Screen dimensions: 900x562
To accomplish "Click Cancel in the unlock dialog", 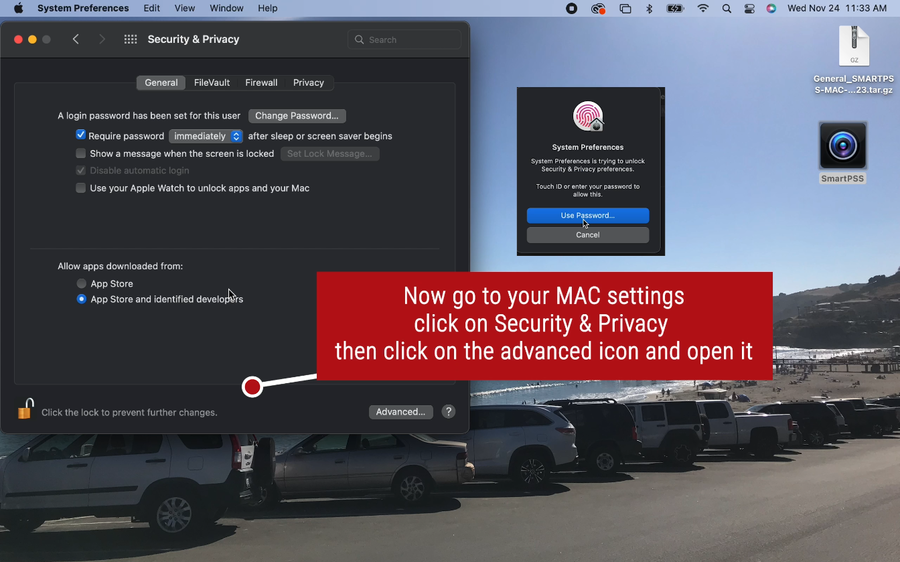I will pos(588,235).
